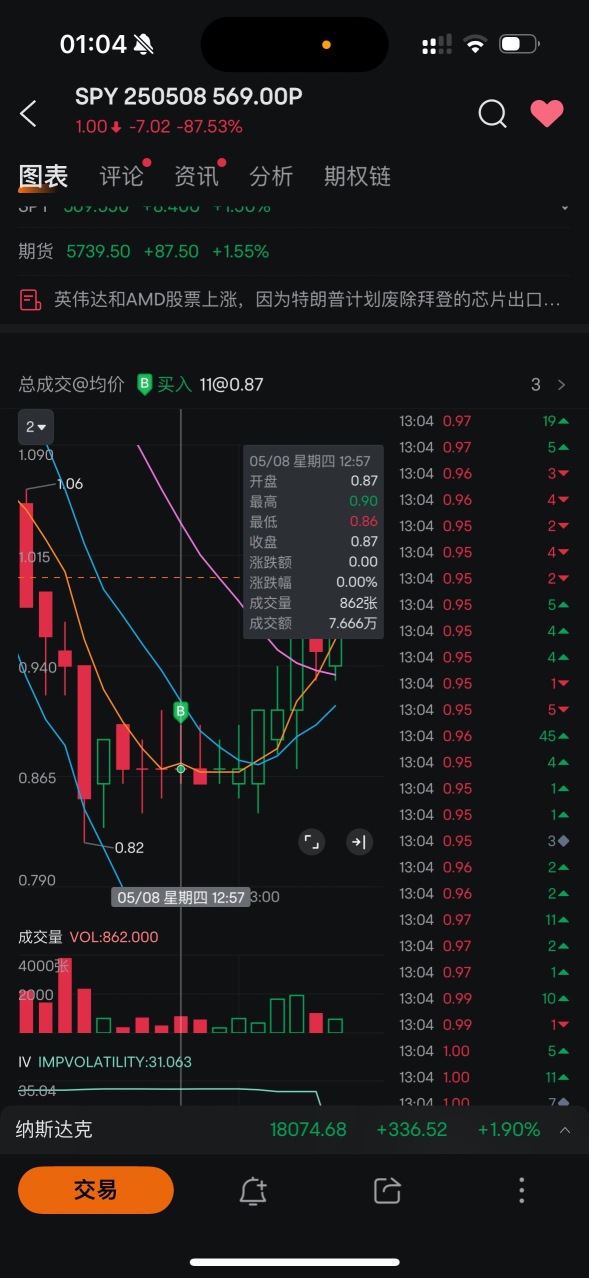Tap trade row with volume 45
The width and height of the screenshot is (589, 1278).
[486, 736]
